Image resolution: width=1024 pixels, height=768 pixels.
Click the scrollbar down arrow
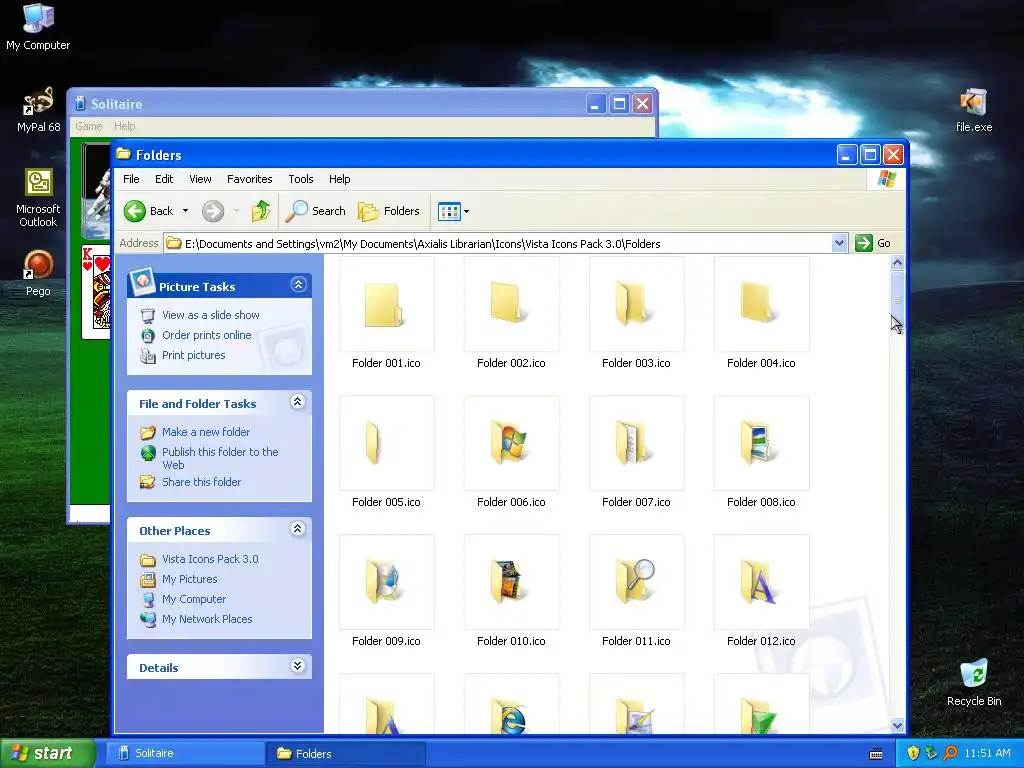pos(897,725)
